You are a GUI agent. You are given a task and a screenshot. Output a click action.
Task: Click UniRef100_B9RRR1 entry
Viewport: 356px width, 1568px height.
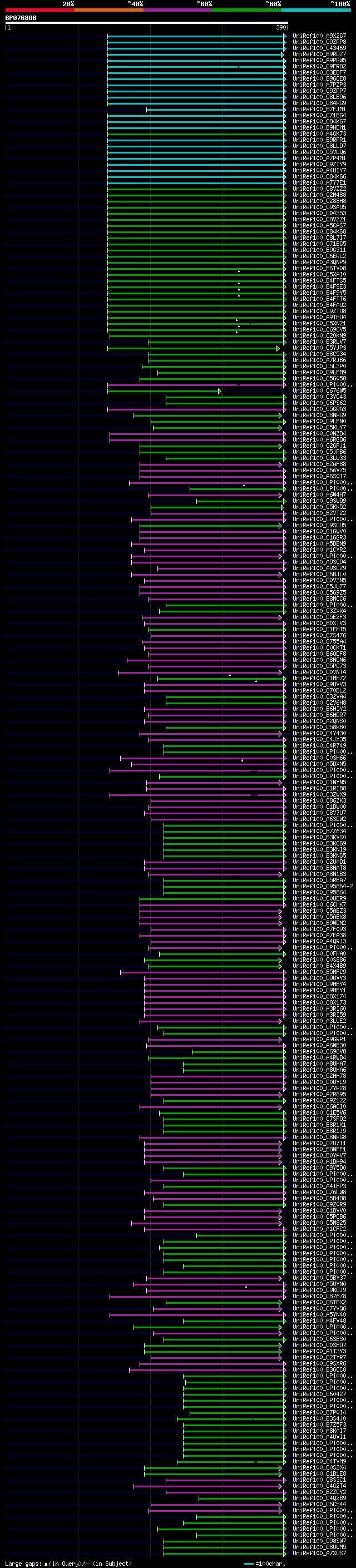click(319, 140)
